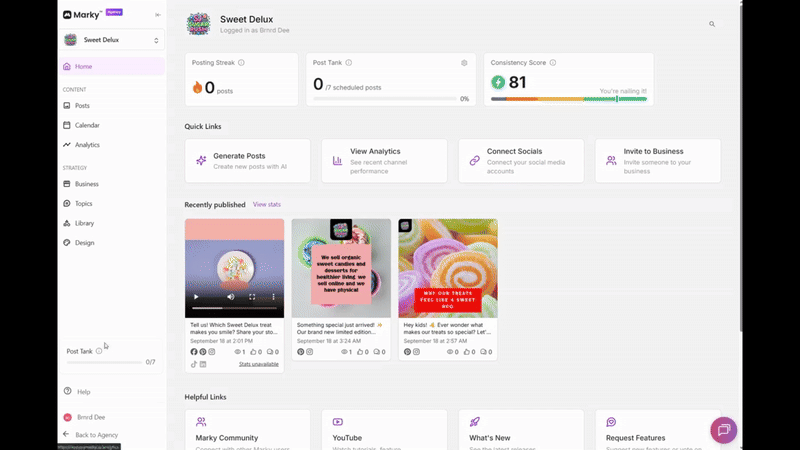
Task: Collapse the sidebar with the arrow icon
Action: 158,15
